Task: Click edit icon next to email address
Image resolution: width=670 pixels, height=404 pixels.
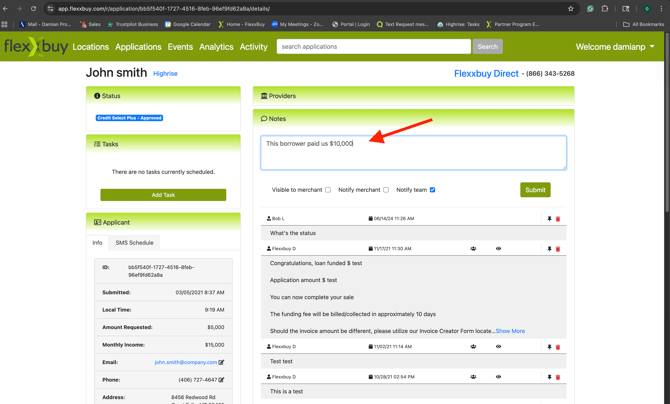Action: click(x=222, y=362)
